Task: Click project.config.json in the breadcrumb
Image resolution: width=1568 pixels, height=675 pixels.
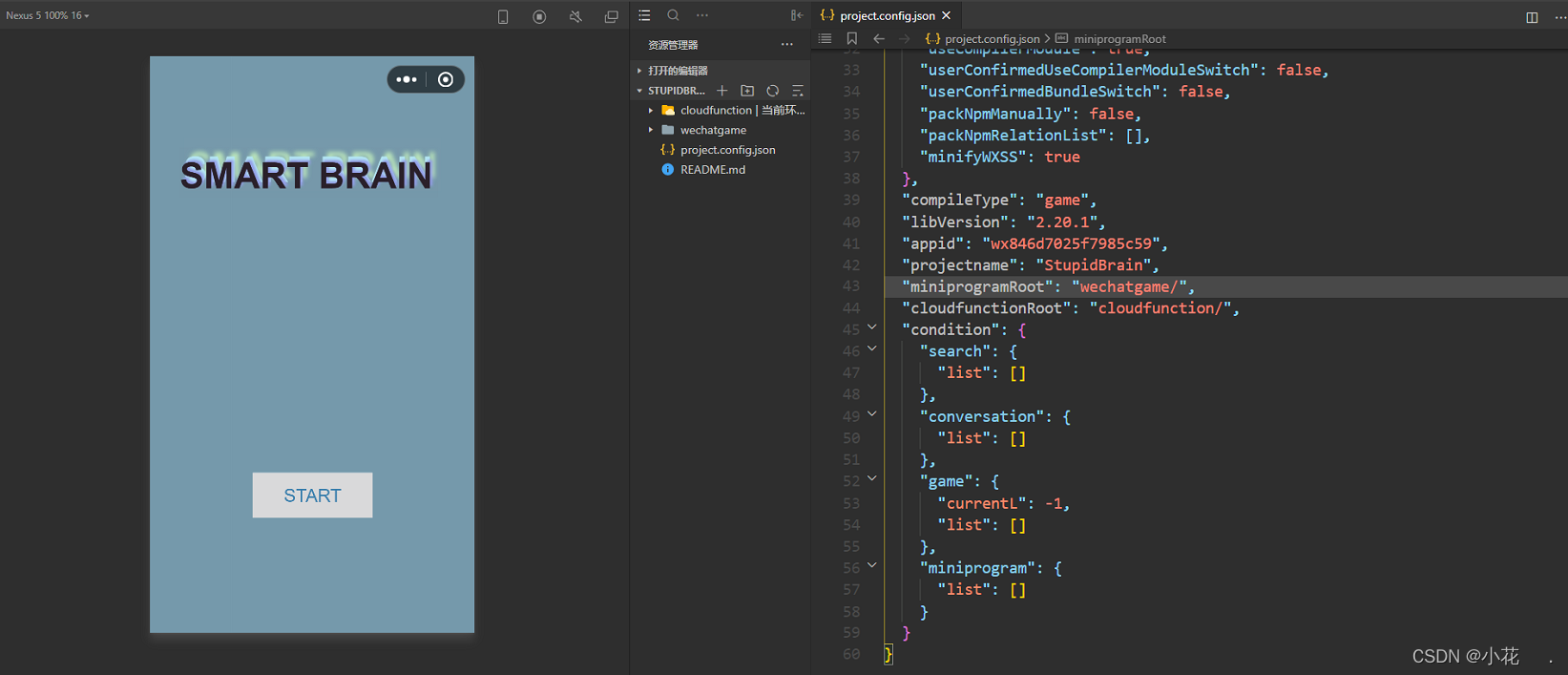Action: pyautogui.click(x=992, y=39)
